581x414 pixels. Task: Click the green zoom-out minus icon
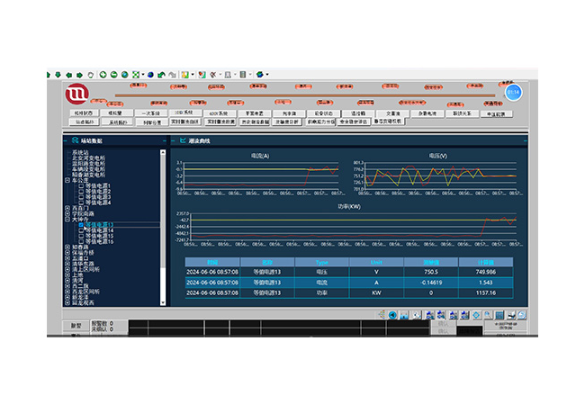point(114,75)
